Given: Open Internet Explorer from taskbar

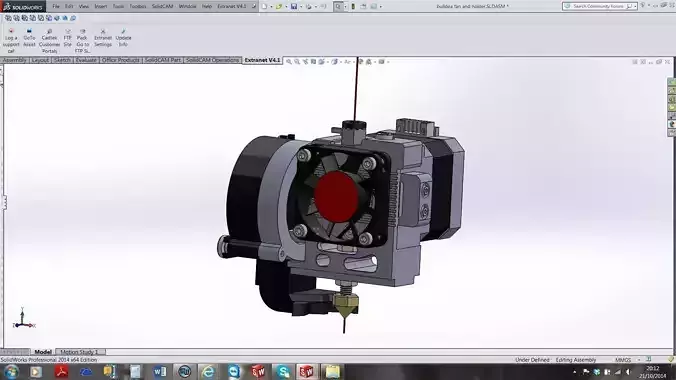Looking at the screenshot, I should (x=208, y=372).
